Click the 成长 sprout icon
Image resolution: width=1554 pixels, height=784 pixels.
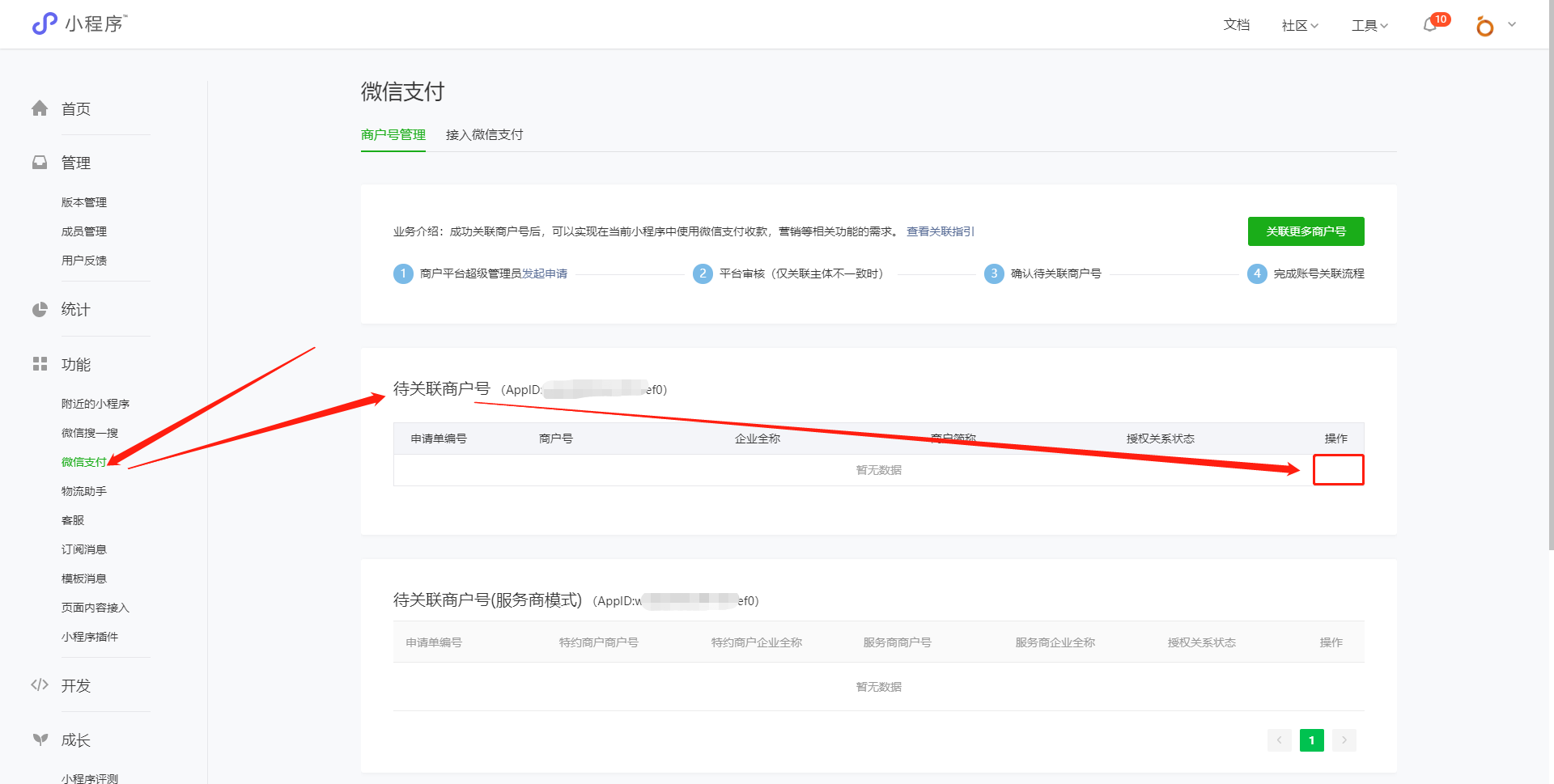click(40, 740)
